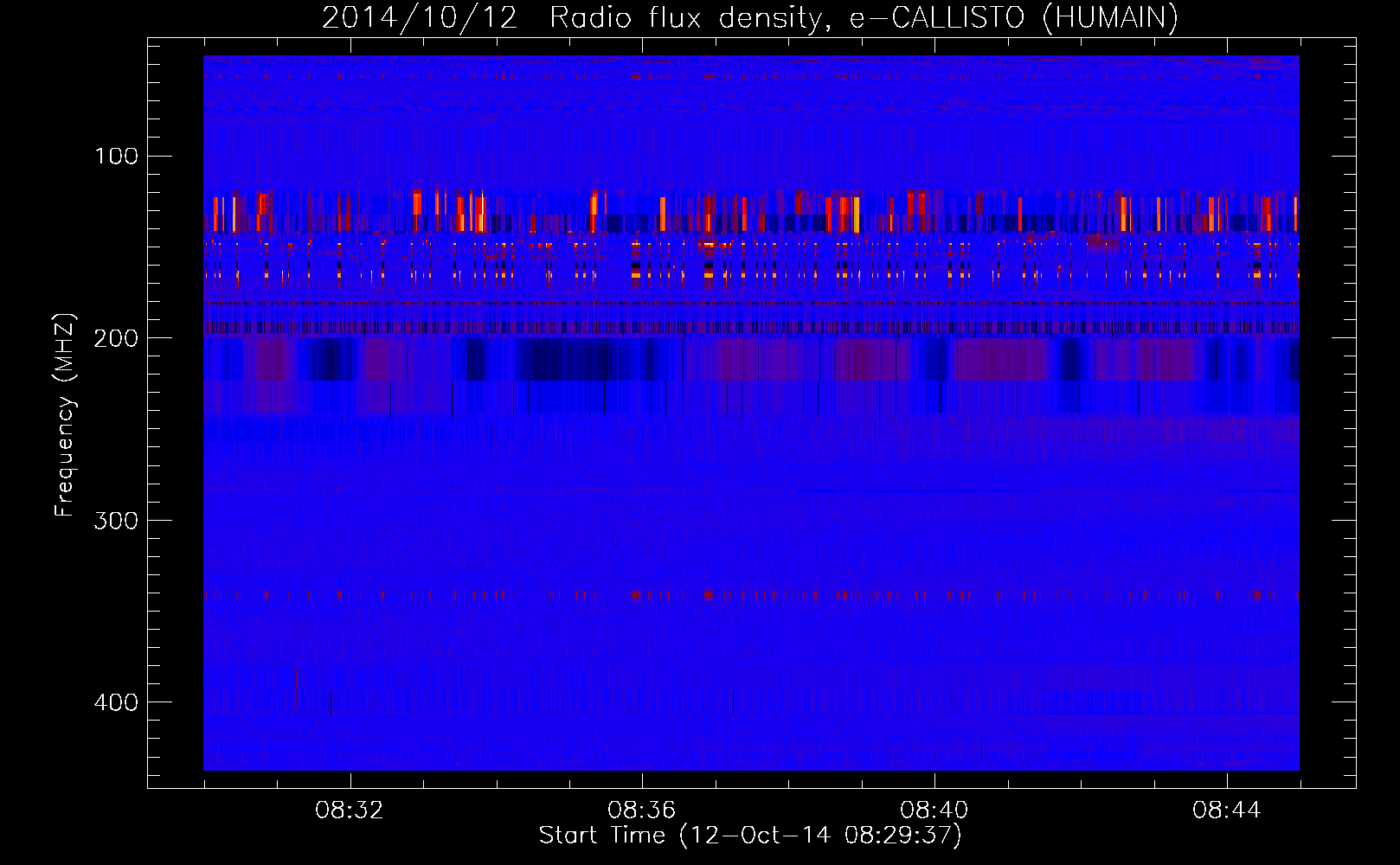Click the '400' frequency tick label
The width and height of the screenshot is (1400, 865).
point(116,702)
